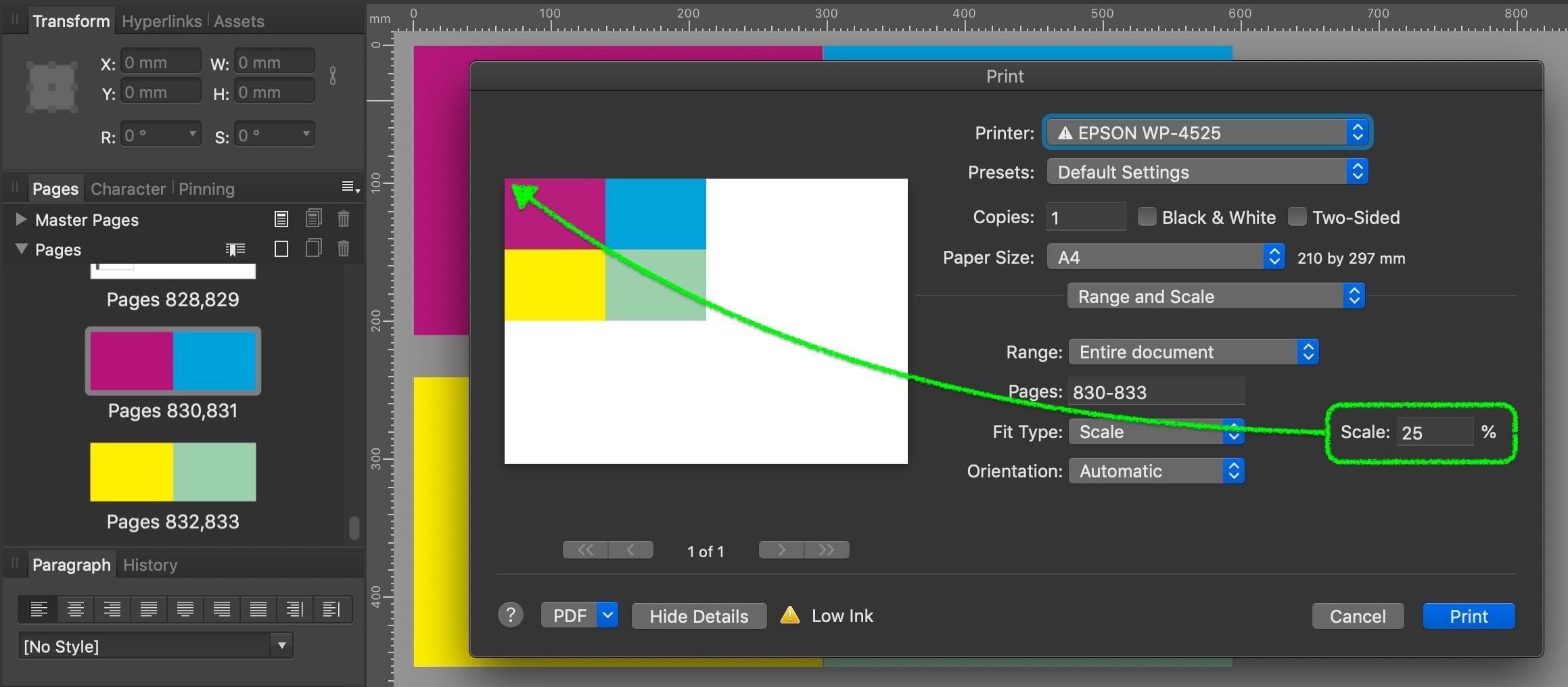Go to previous preview page
Viewport: 1568px width, 687px height.
631,550
